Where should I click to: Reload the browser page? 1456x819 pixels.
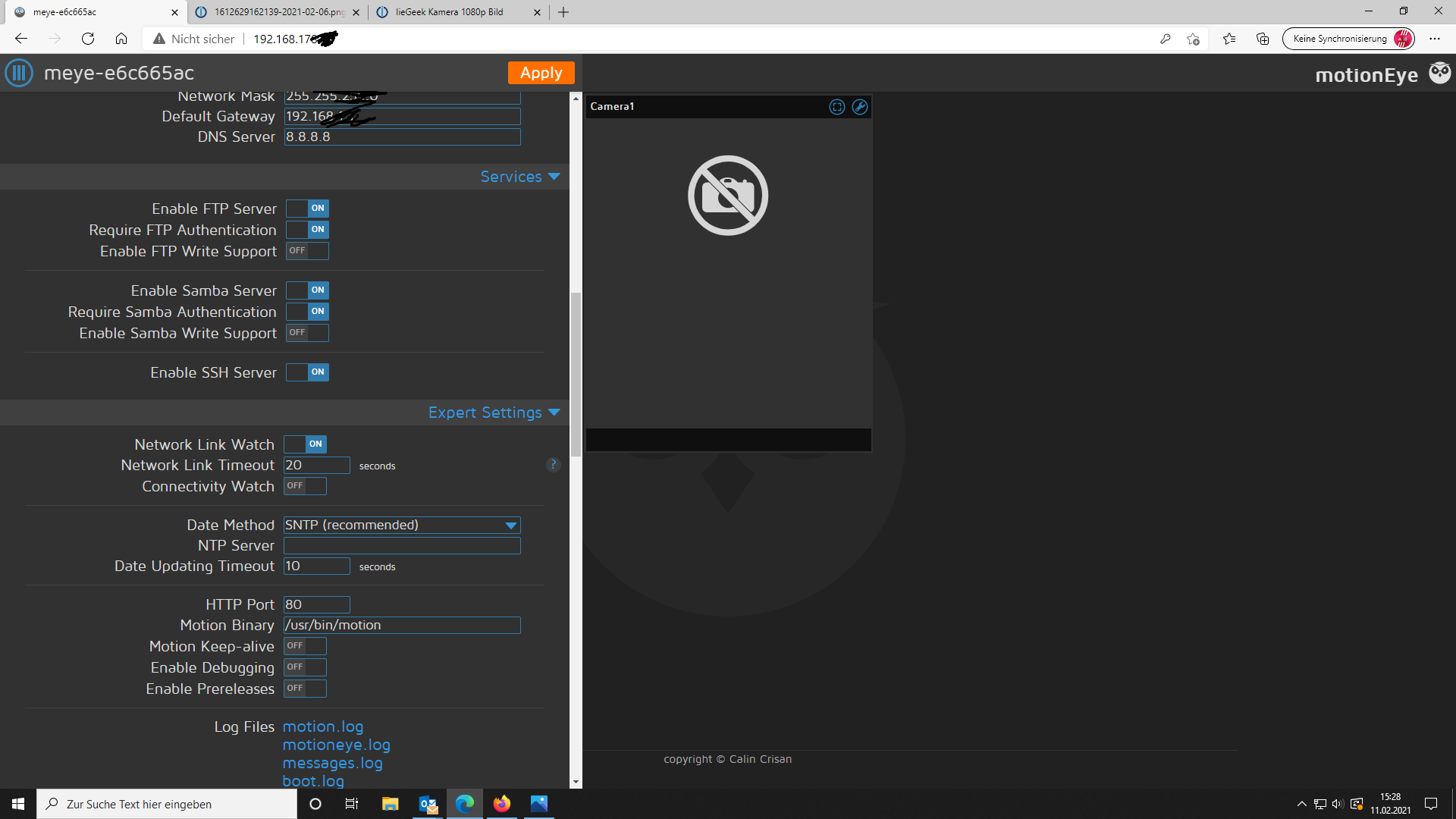pos(88,39)
